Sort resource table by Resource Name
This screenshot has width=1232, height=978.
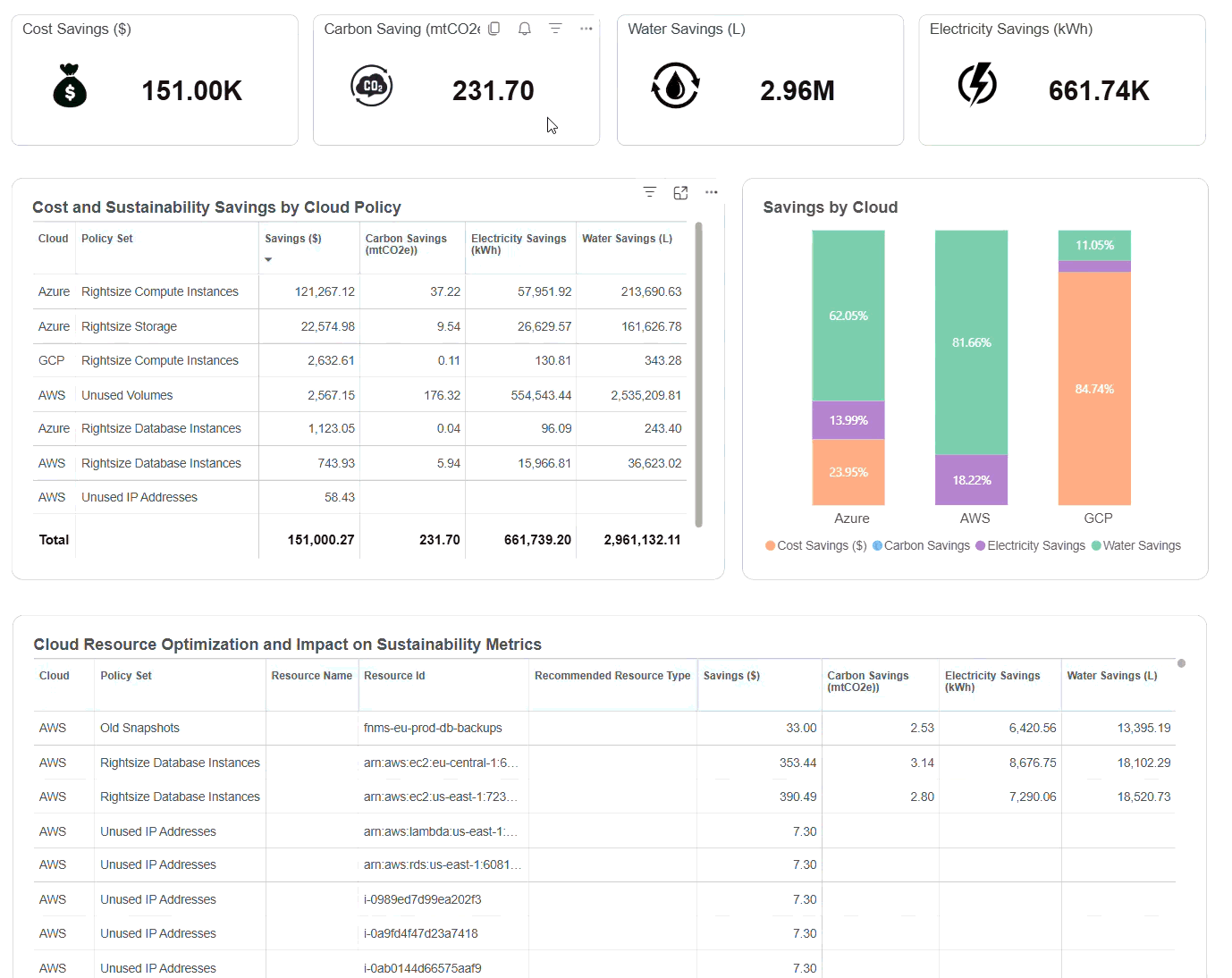pos(312,676)
